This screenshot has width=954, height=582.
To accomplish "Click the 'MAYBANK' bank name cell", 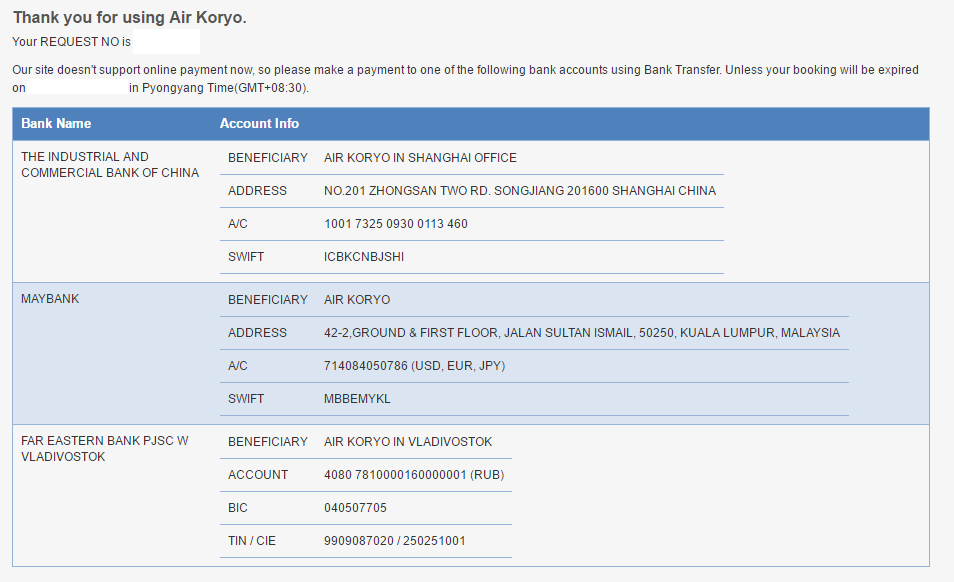I will coord(50,299).
